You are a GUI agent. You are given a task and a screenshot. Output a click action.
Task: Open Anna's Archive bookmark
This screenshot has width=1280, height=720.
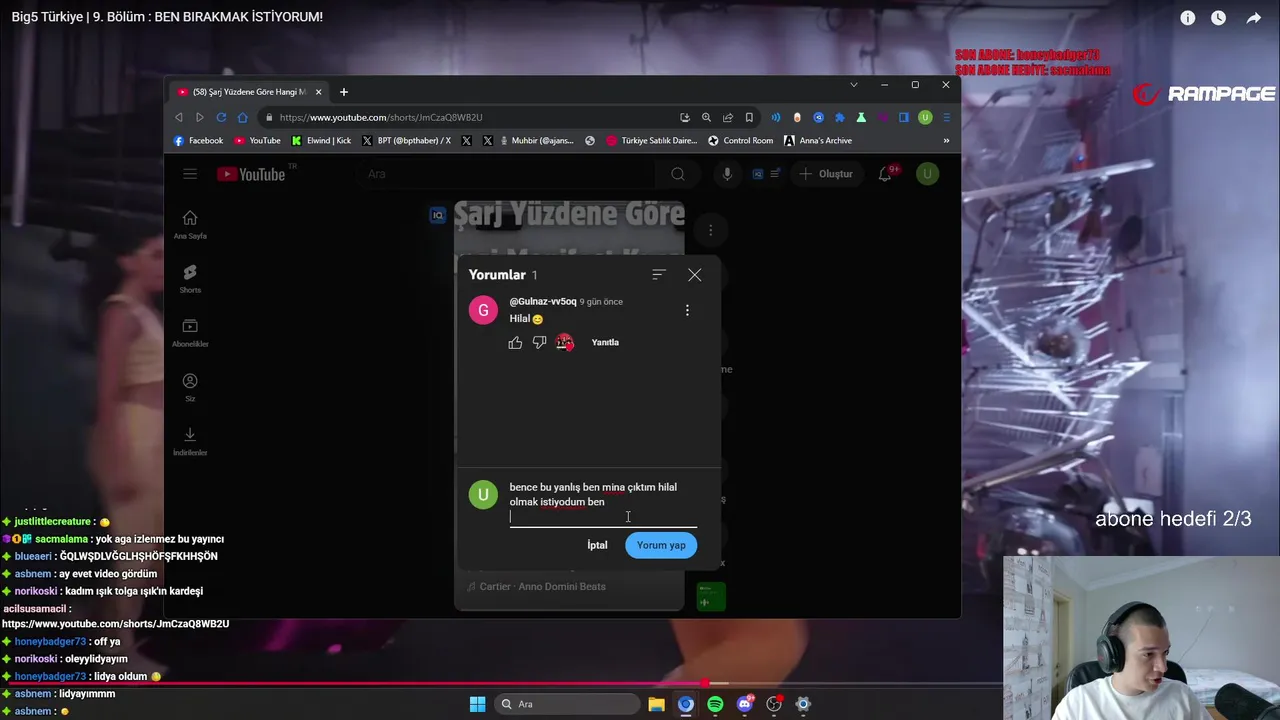[818, 141]
